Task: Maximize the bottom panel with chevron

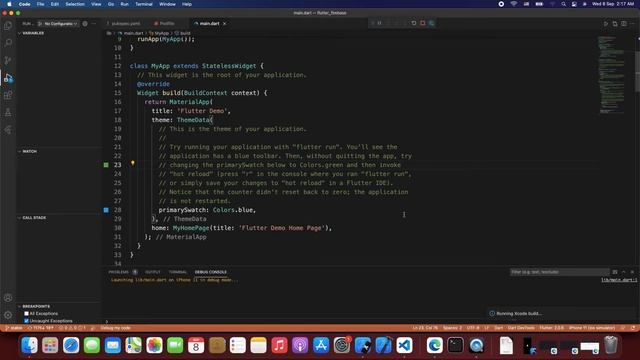Action: pyautogui.click(x=624, y=272)
